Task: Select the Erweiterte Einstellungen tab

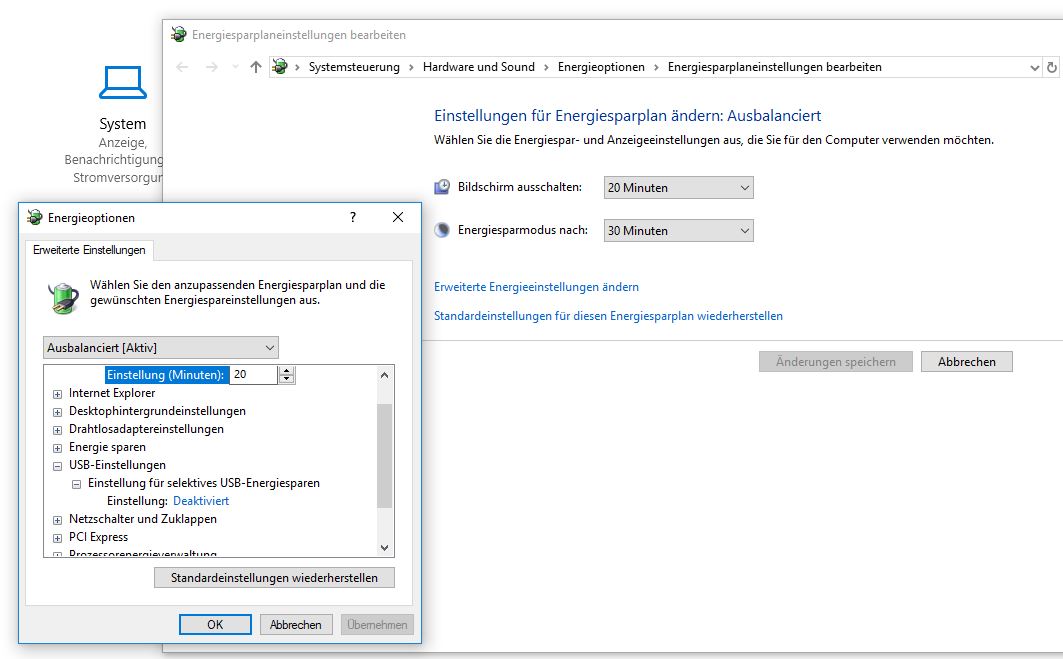Action: 89,250
